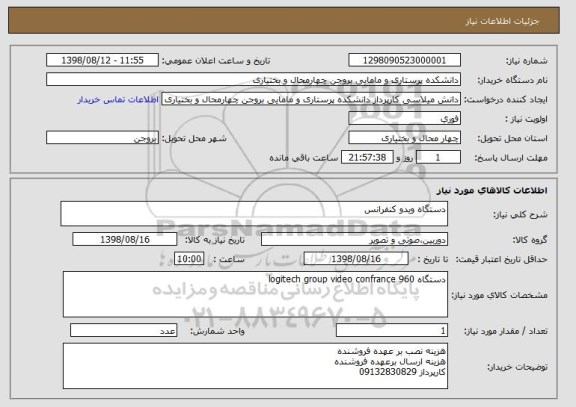Click the label شماره نیاز
Screen dimensions: 576x407
pos(527,61)
